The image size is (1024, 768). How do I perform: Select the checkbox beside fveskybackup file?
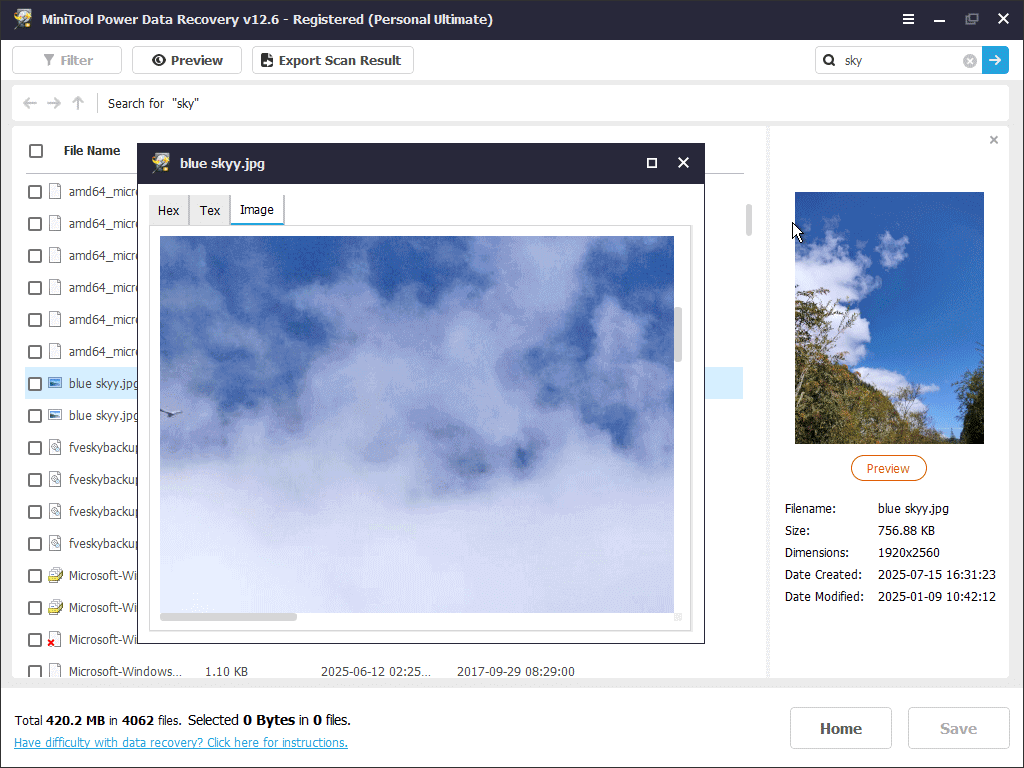click(x=35, y=447)
